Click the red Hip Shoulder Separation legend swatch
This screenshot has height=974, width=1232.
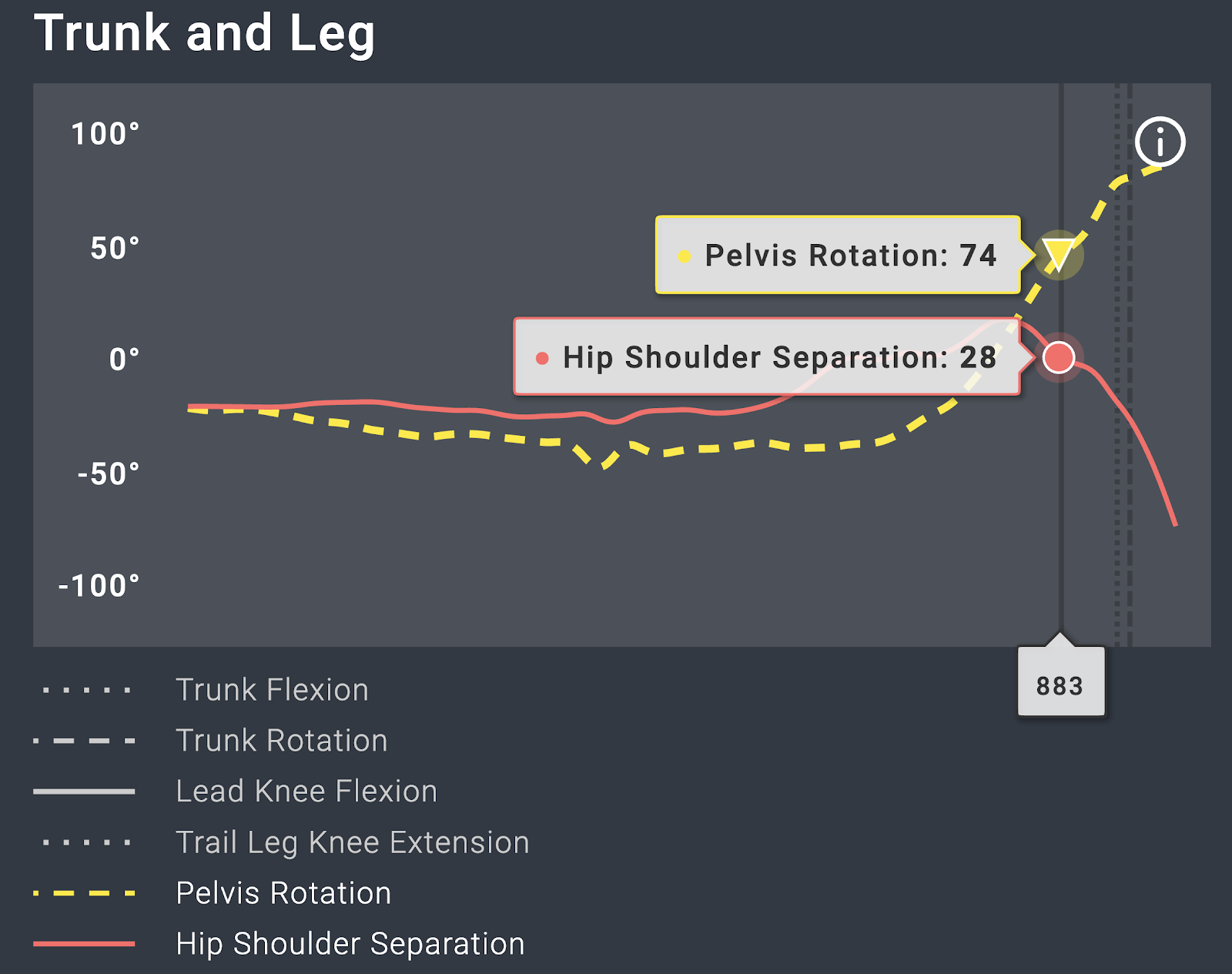pos(84,943)
